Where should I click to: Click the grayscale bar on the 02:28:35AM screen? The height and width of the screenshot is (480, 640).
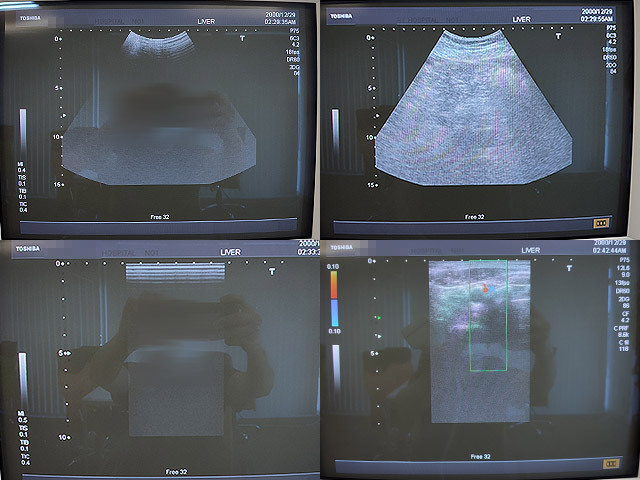(x=23, y=133)
